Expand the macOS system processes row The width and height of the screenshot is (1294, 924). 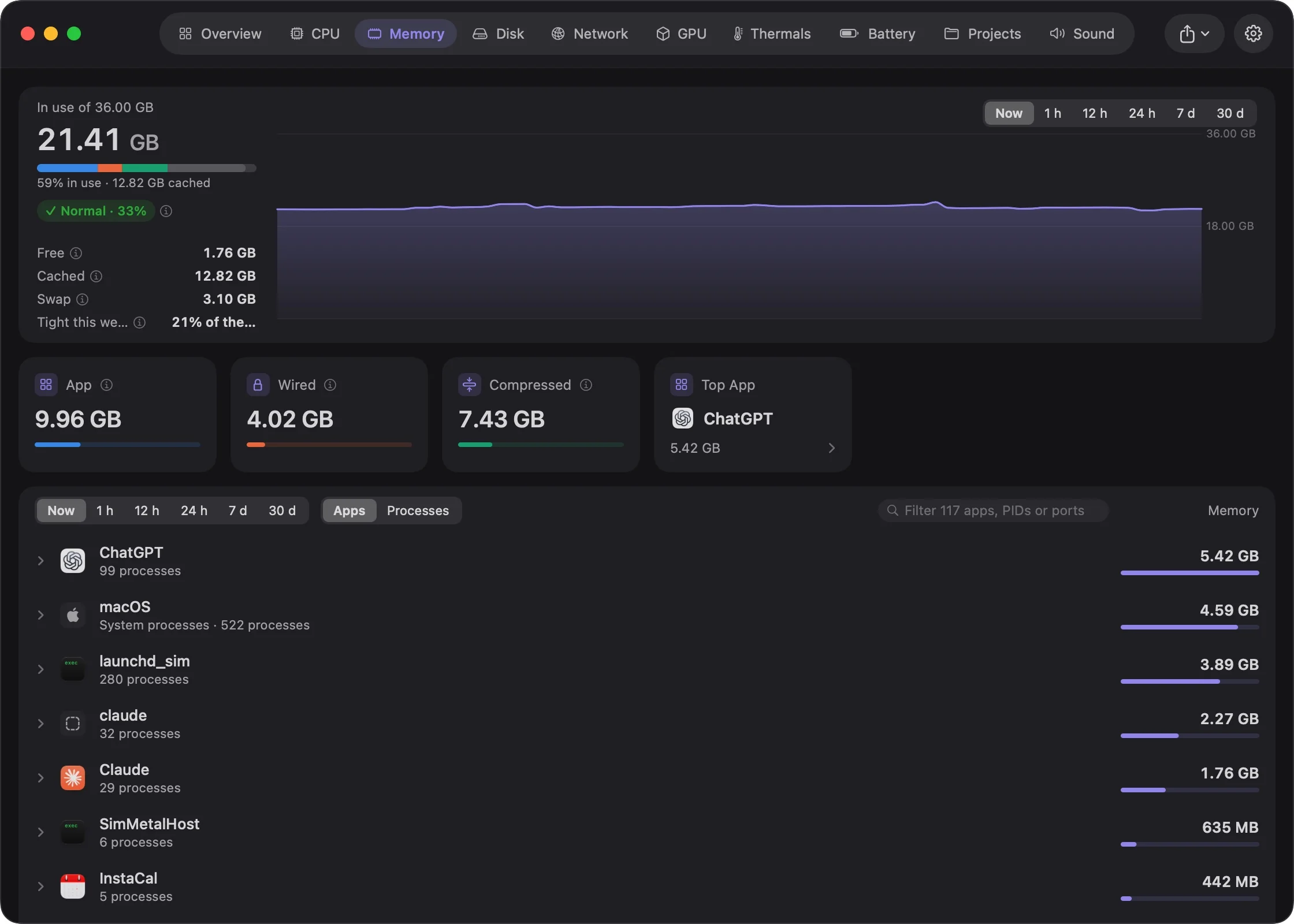tap(40, 615)
